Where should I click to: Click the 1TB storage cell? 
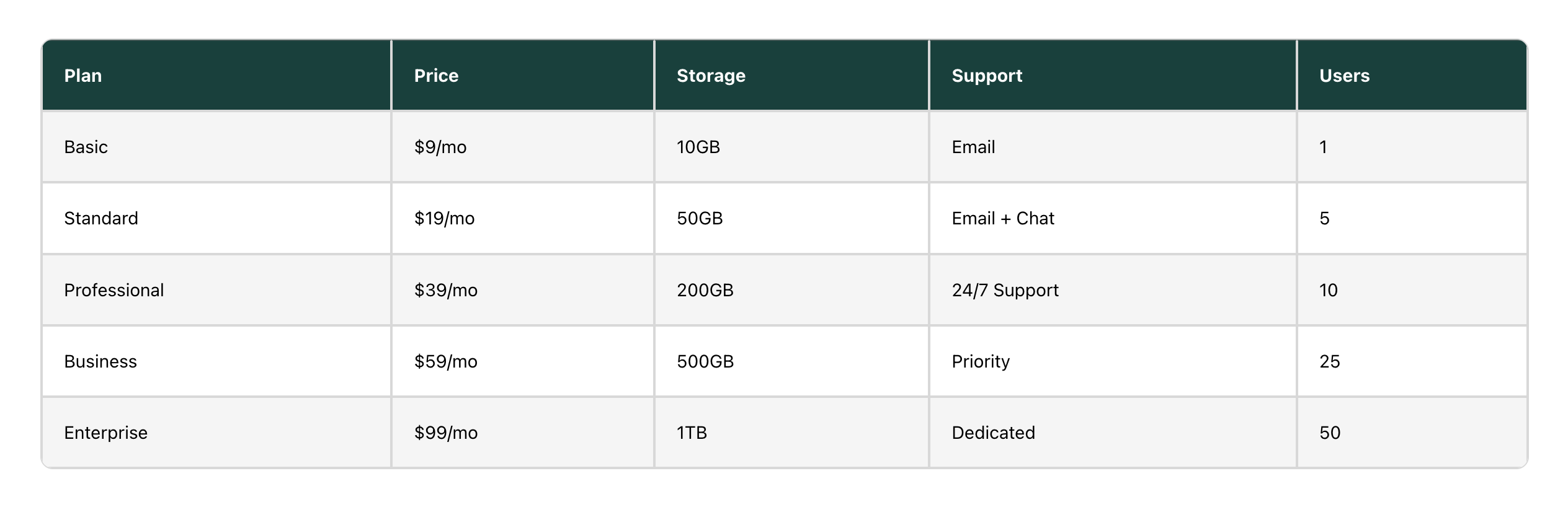coord(791,433)
